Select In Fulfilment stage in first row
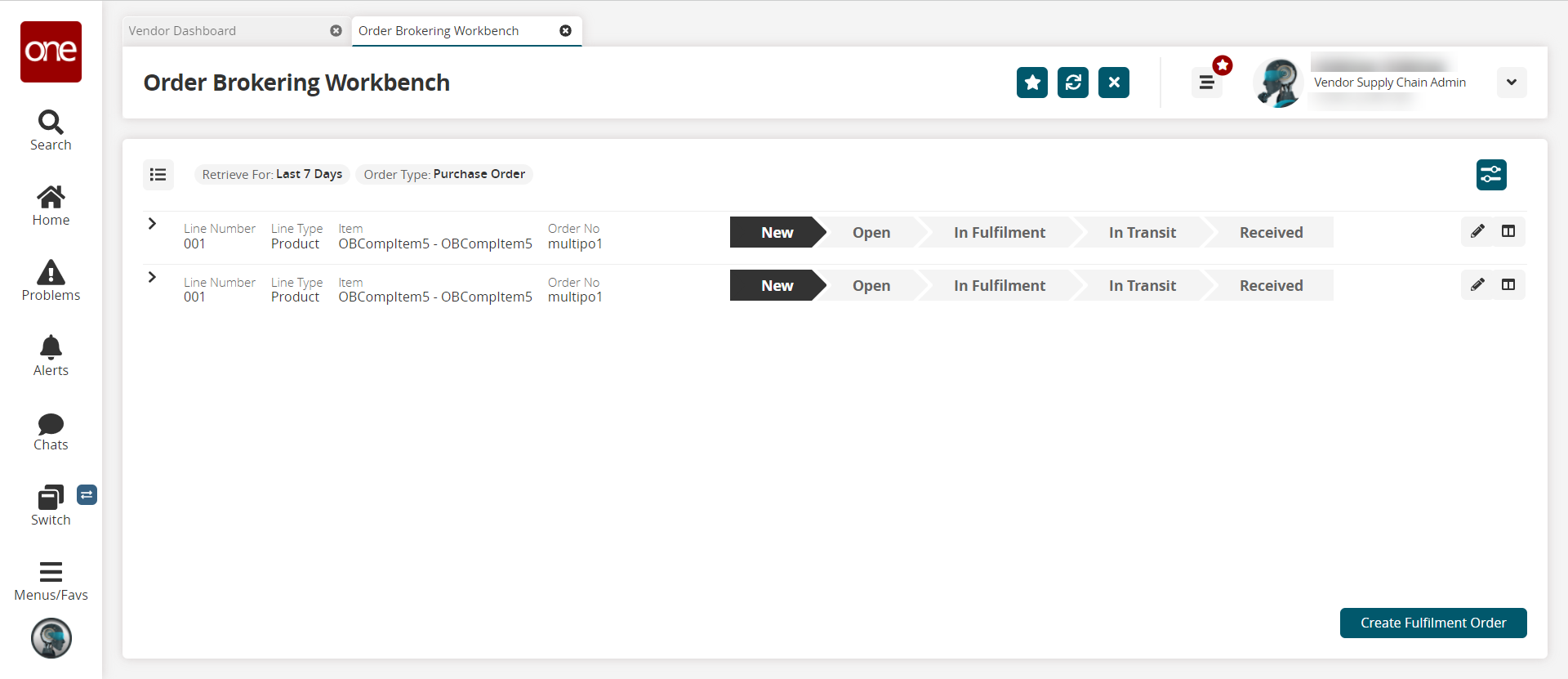This screenshot has height=679, width=1568. coord(1000,232)
